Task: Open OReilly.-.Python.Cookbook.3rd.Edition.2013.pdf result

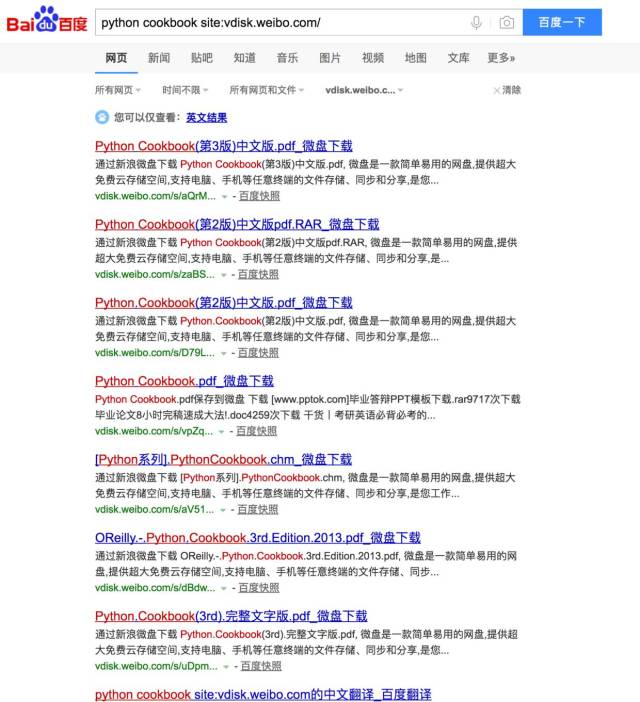Action: tap(258, 538)
